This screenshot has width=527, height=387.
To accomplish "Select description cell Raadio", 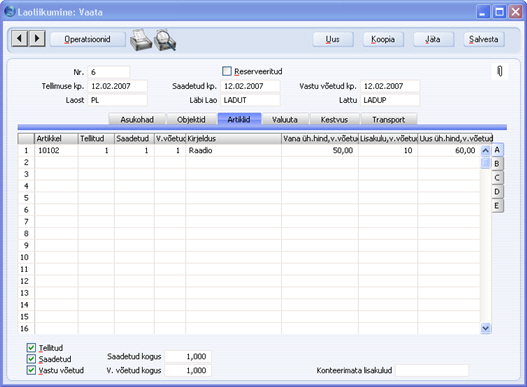I will [233, 150].
